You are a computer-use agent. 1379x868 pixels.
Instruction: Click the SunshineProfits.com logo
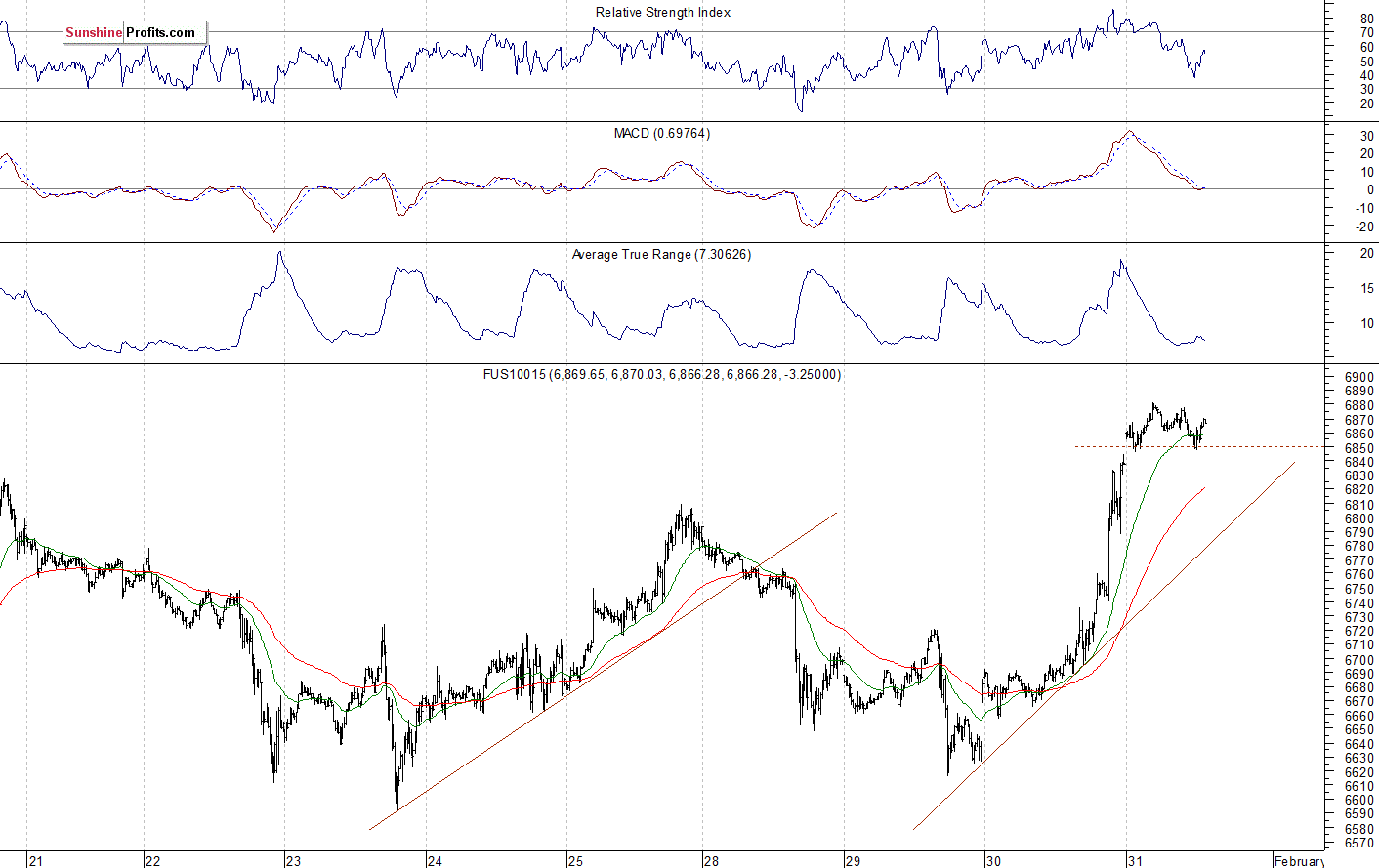click(134, 32)
